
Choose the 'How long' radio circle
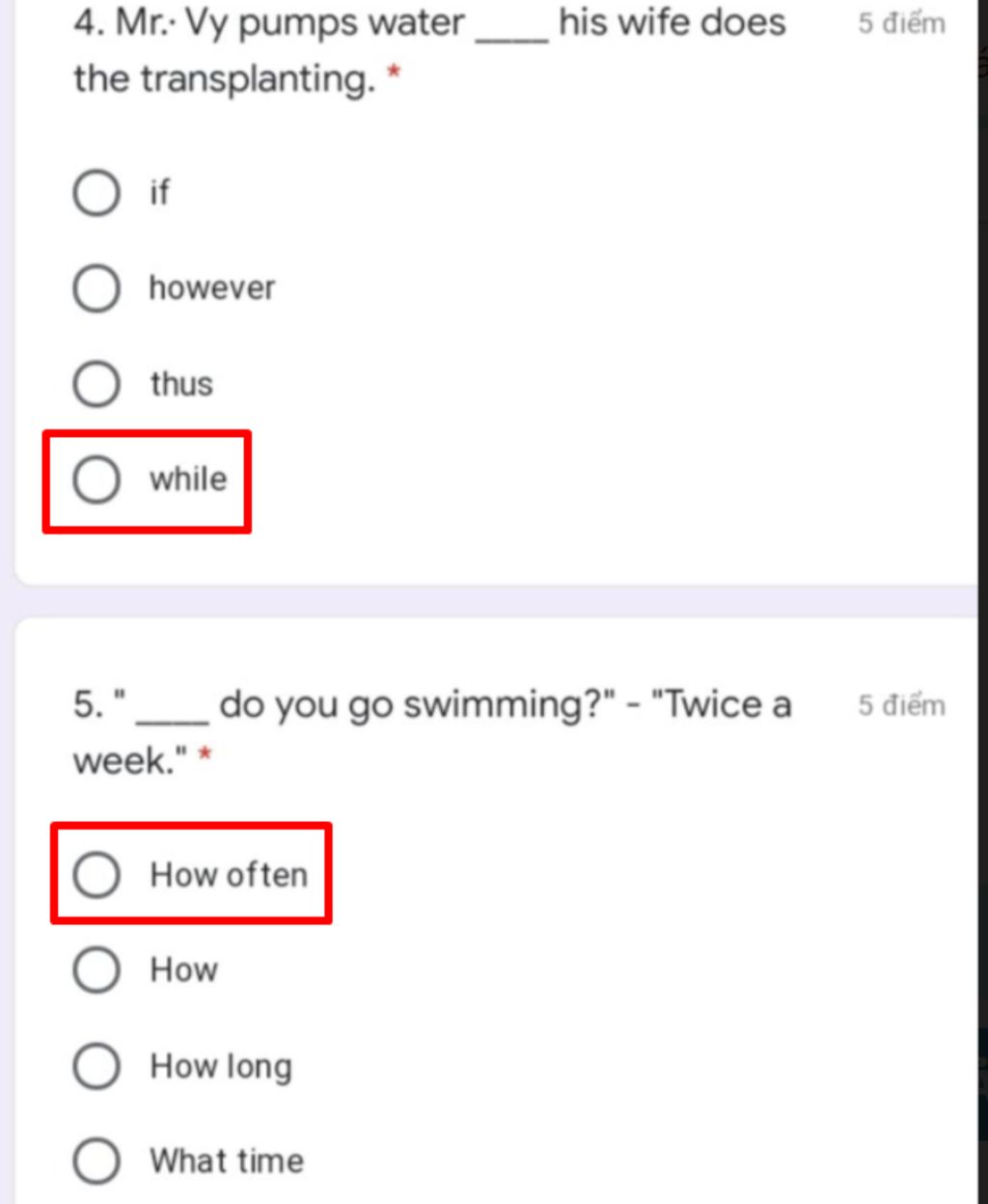pyautogui.click(x=96, y=1066)
